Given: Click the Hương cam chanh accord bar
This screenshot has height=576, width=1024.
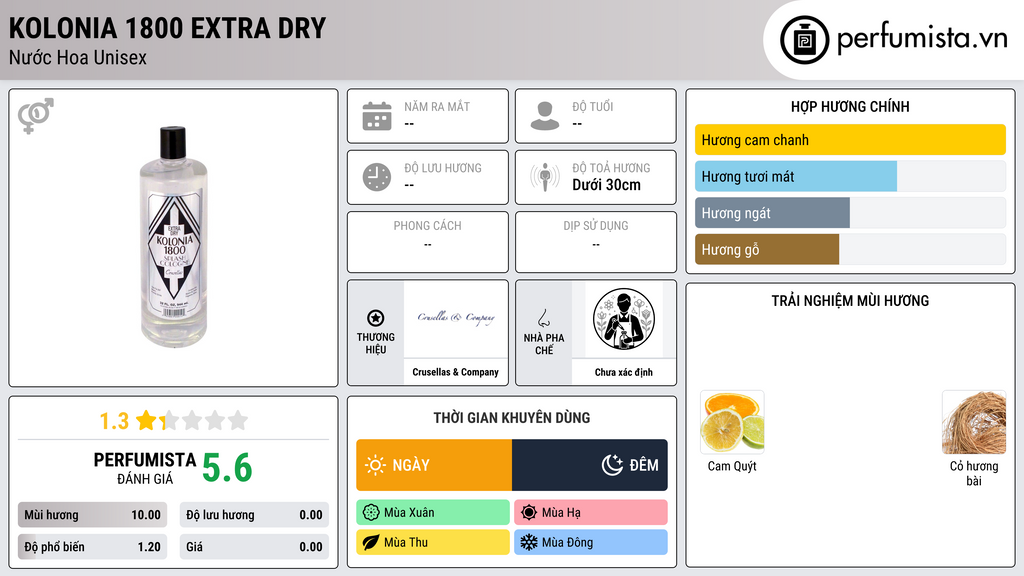Looking at the screenshot, I should 850,140.
